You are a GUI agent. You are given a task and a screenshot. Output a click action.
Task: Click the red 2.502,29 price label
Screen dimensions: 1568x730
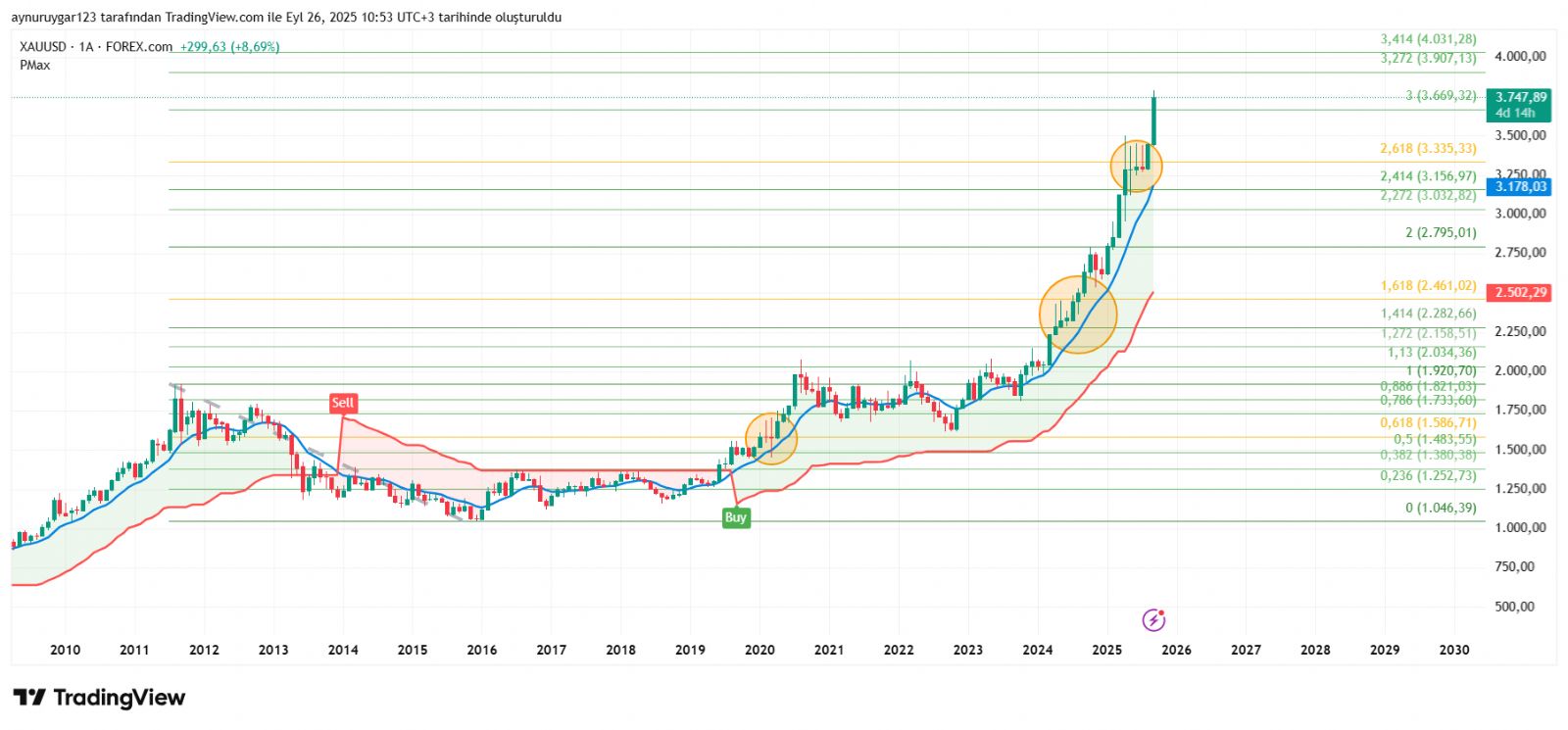tap(1520, 292)
